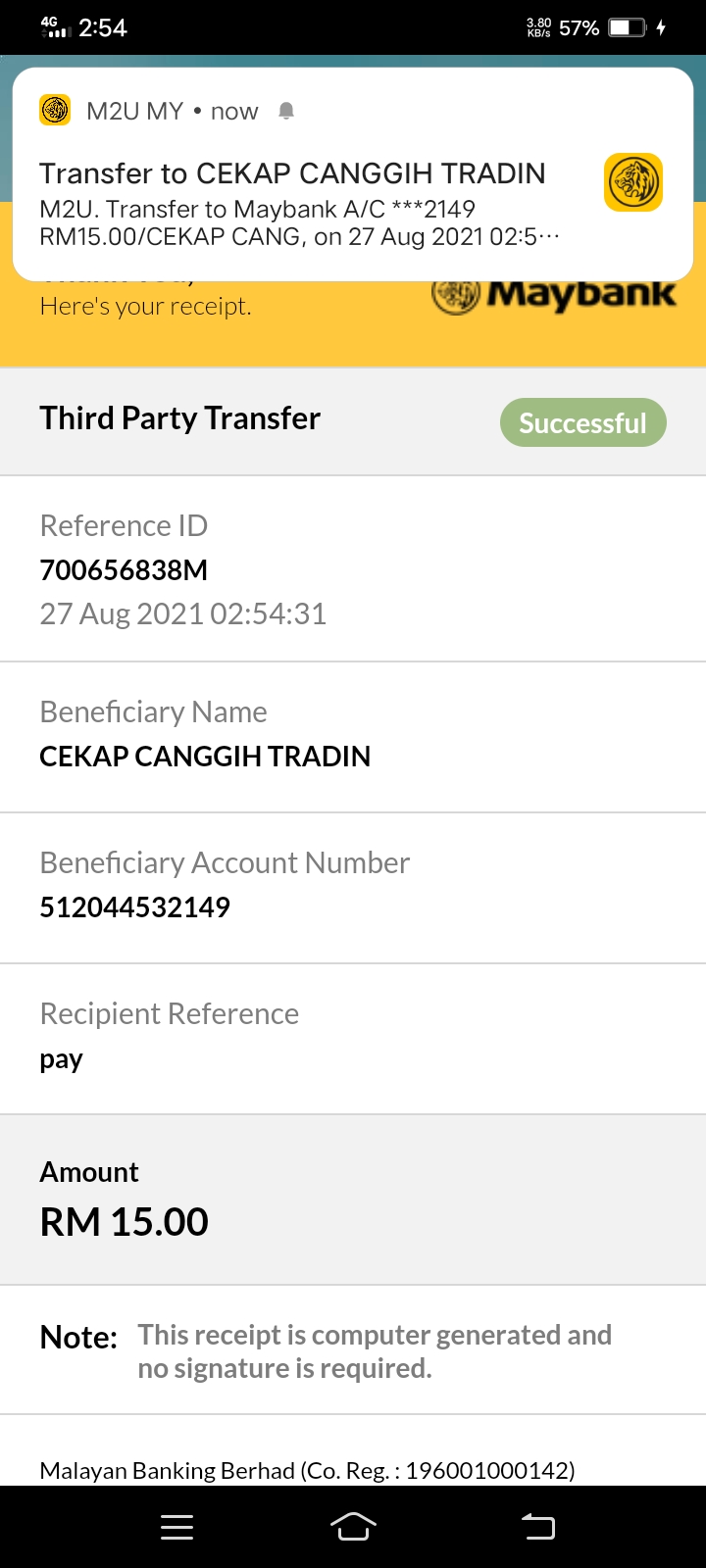Tap the Malayan Banking Berhad registration text
The width and height of the screenshot is (706, 1568).
click(x=307, y=1470)
